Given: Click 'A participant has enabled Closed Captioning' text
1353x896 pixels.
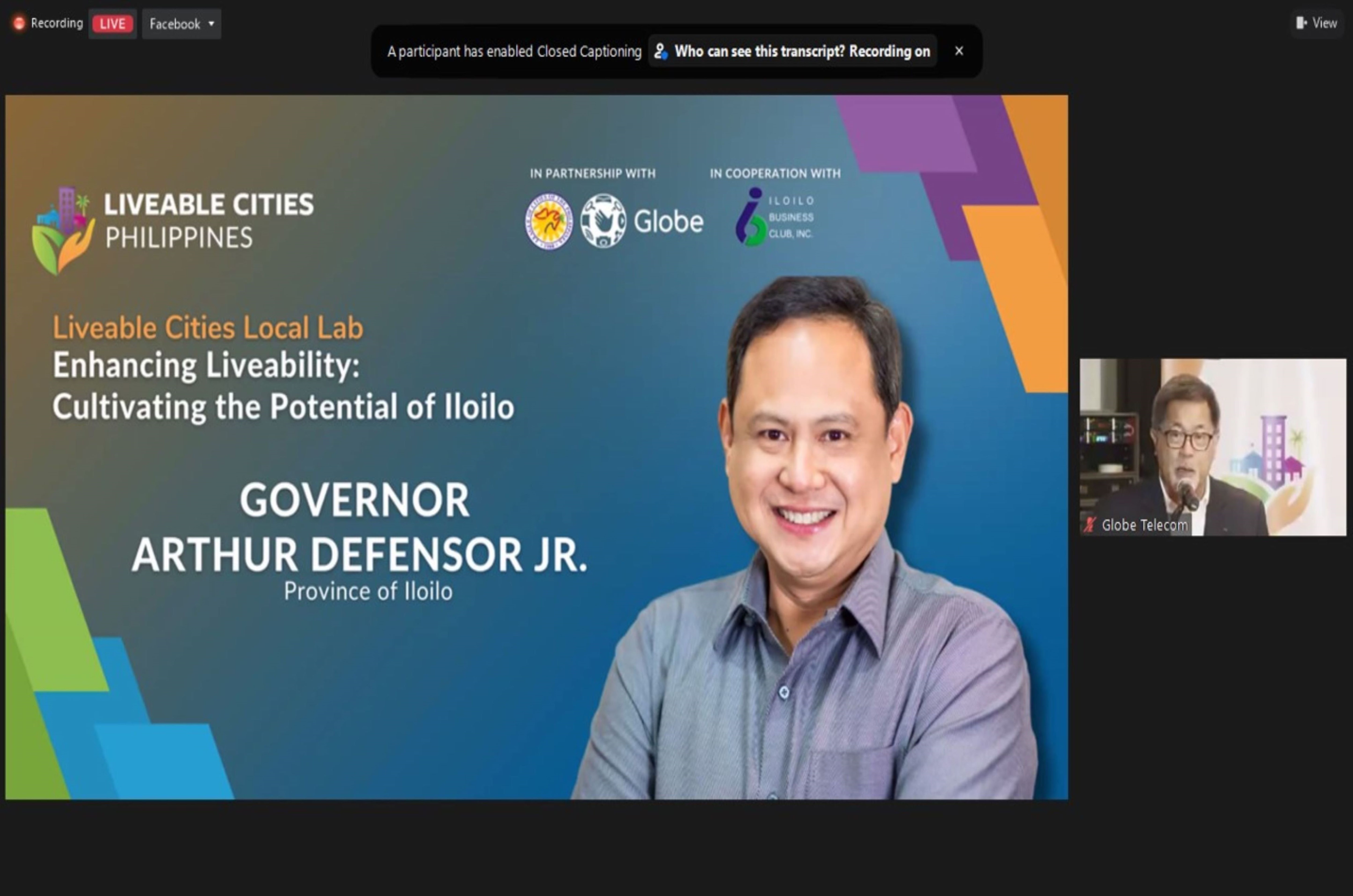Looking at the screenshot, I should (514, 51).
